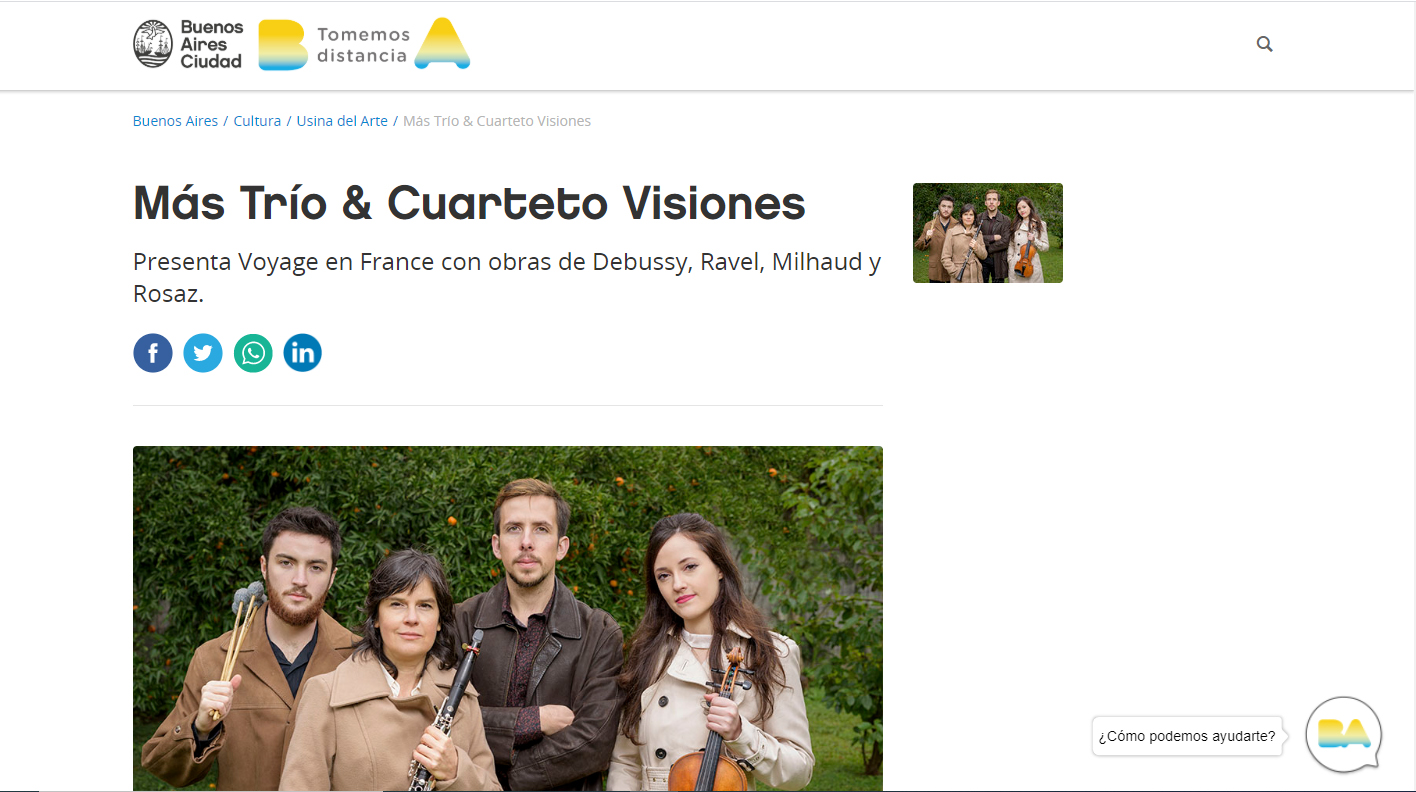Share the page on LinkedIn
This screenshot has height=792, width=1416.
[303, 353]
